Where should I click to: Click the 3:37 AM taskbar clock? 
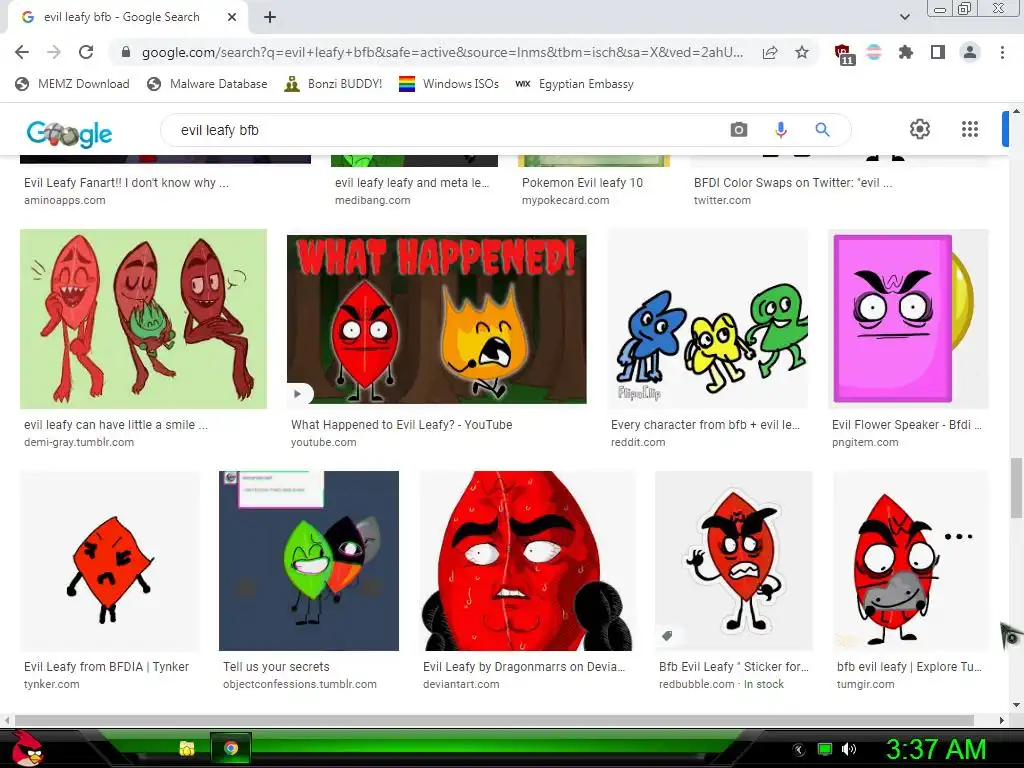pos(935,749)
